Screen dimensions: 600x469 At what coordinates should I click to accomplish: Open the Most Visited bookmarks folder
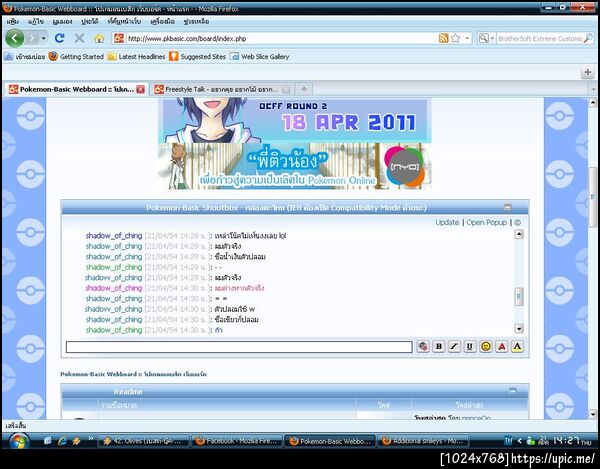tap(24, 57)
